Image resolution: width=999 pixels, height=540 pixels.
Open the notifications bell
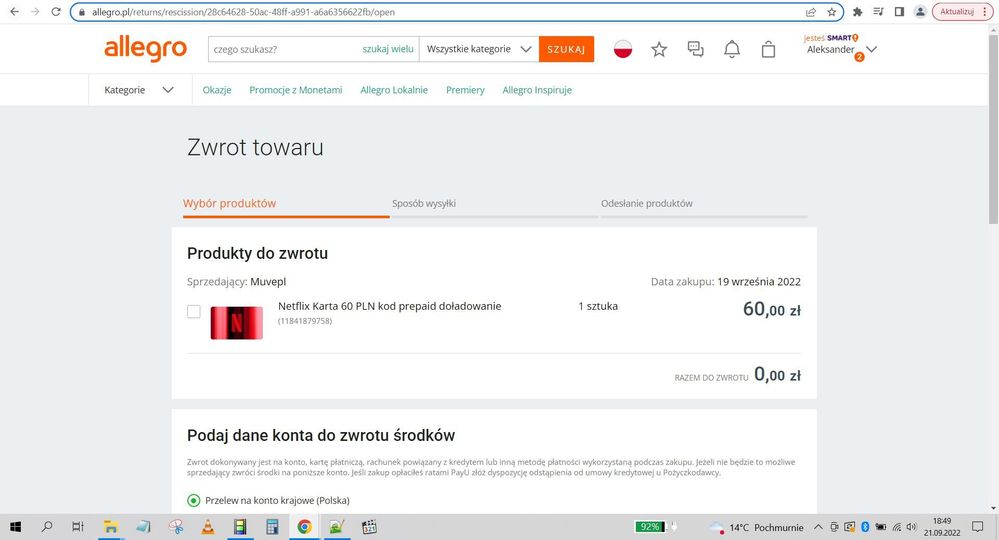tap(732, 49)
